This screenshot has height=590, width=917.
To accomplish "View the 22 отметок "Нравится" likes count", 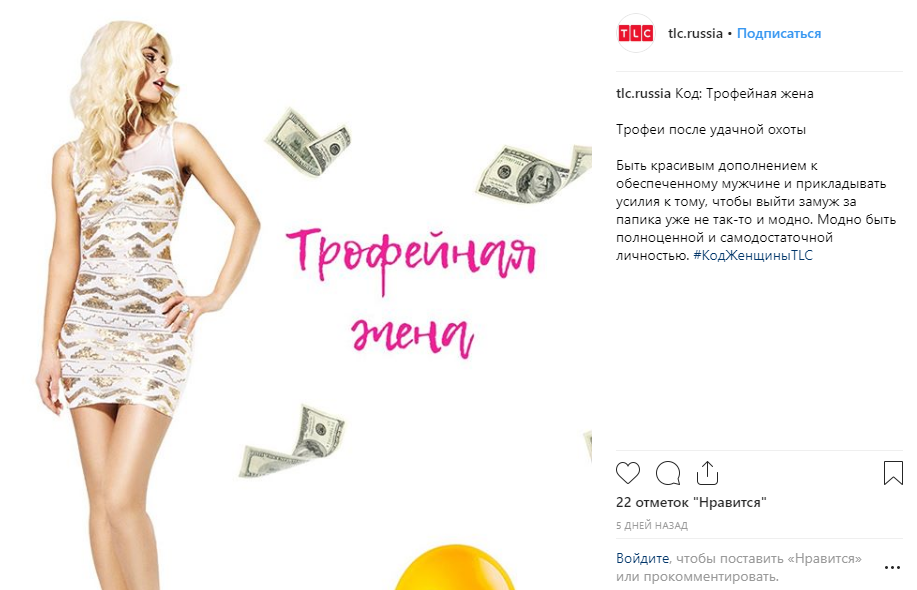I will coord(691,502).
